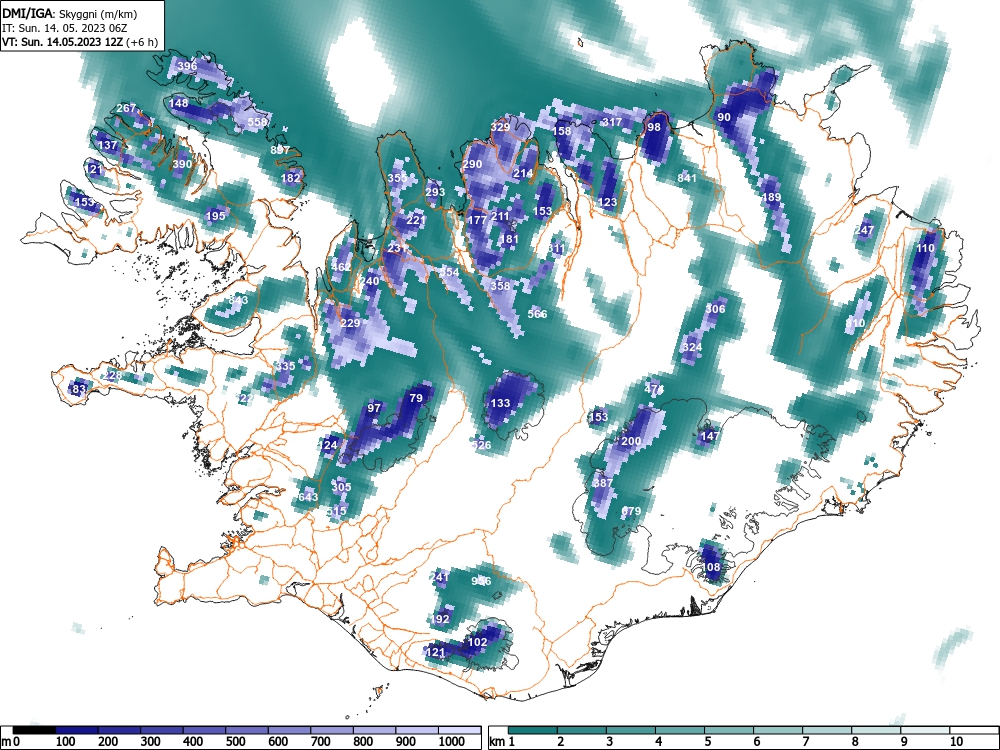Click the visibility value 290
The width and height of the screenshot is (1000, 750).
click(472, 164)
